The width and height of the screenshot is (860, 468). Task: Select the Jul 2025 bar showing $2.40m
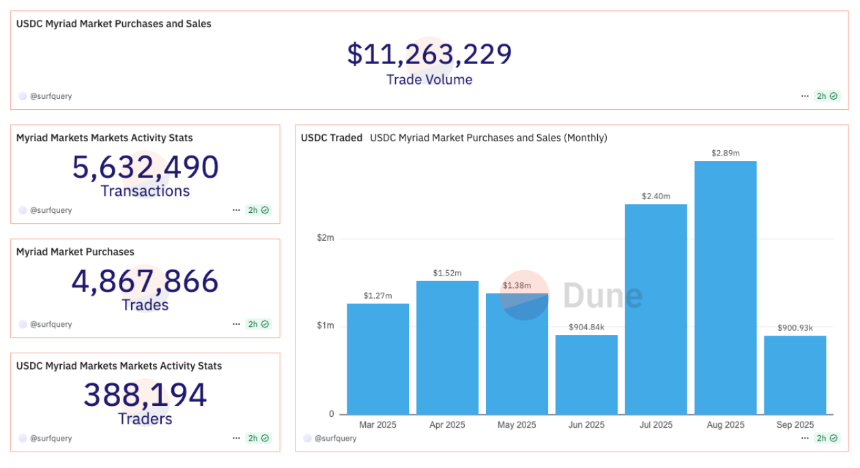656,309
